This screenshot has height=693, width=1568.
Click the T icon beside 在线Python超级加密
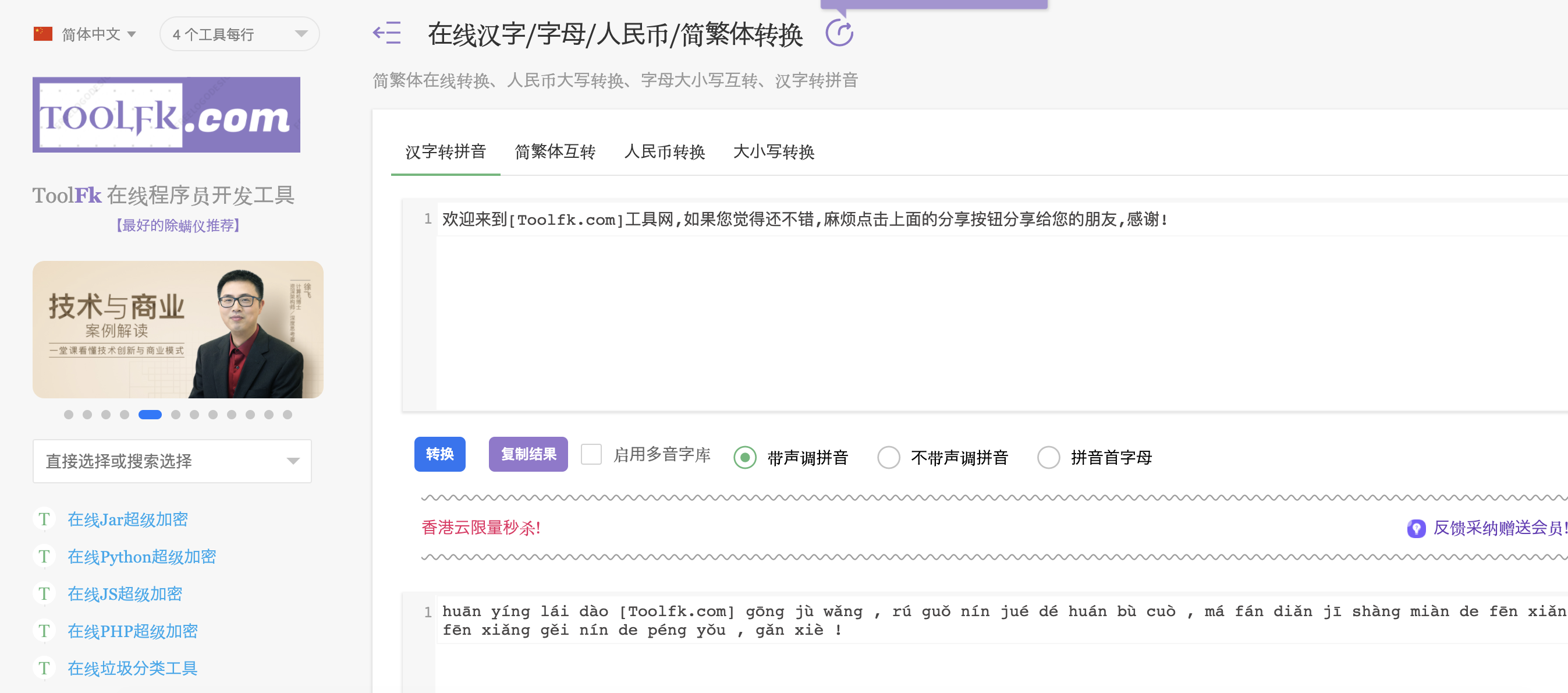click(x=43, y=557)
